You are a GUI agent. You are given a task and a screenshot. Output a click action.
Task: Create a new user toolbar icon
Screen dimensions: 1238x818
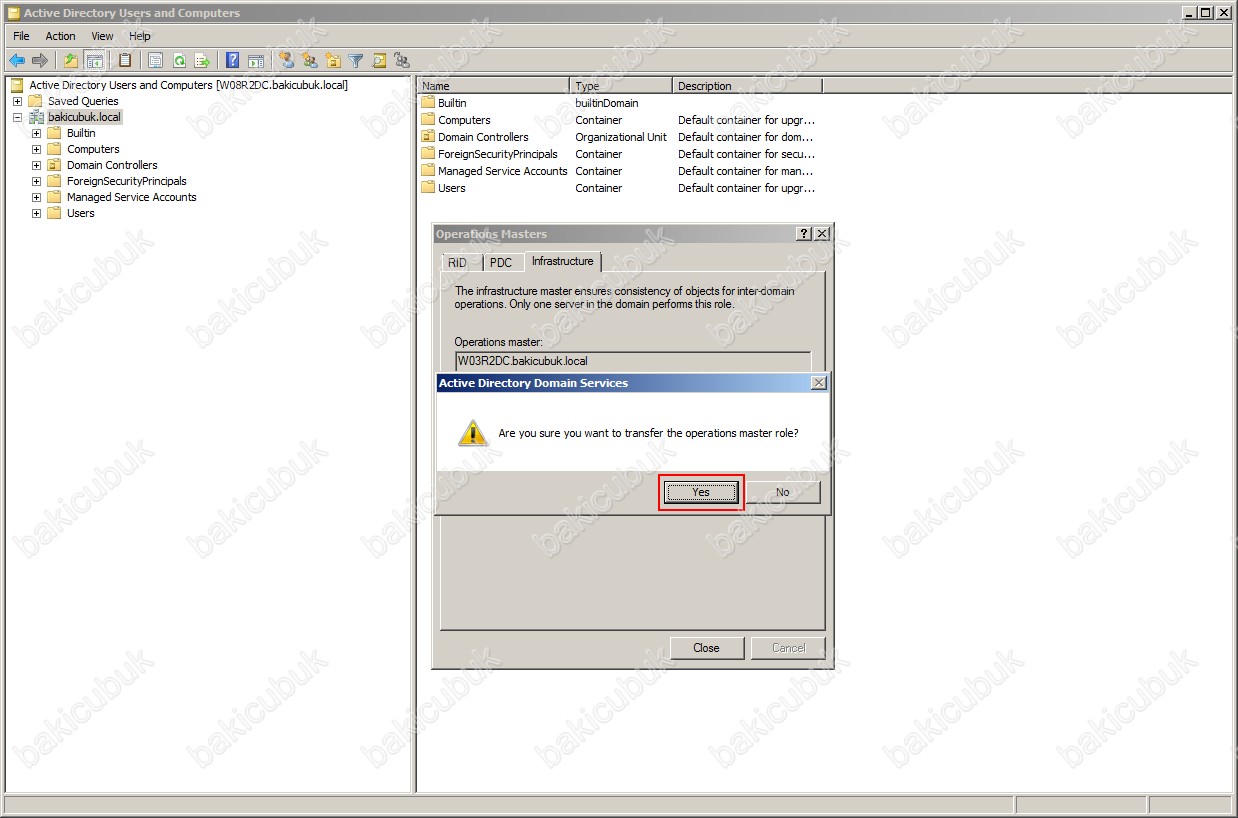(287, 61)
